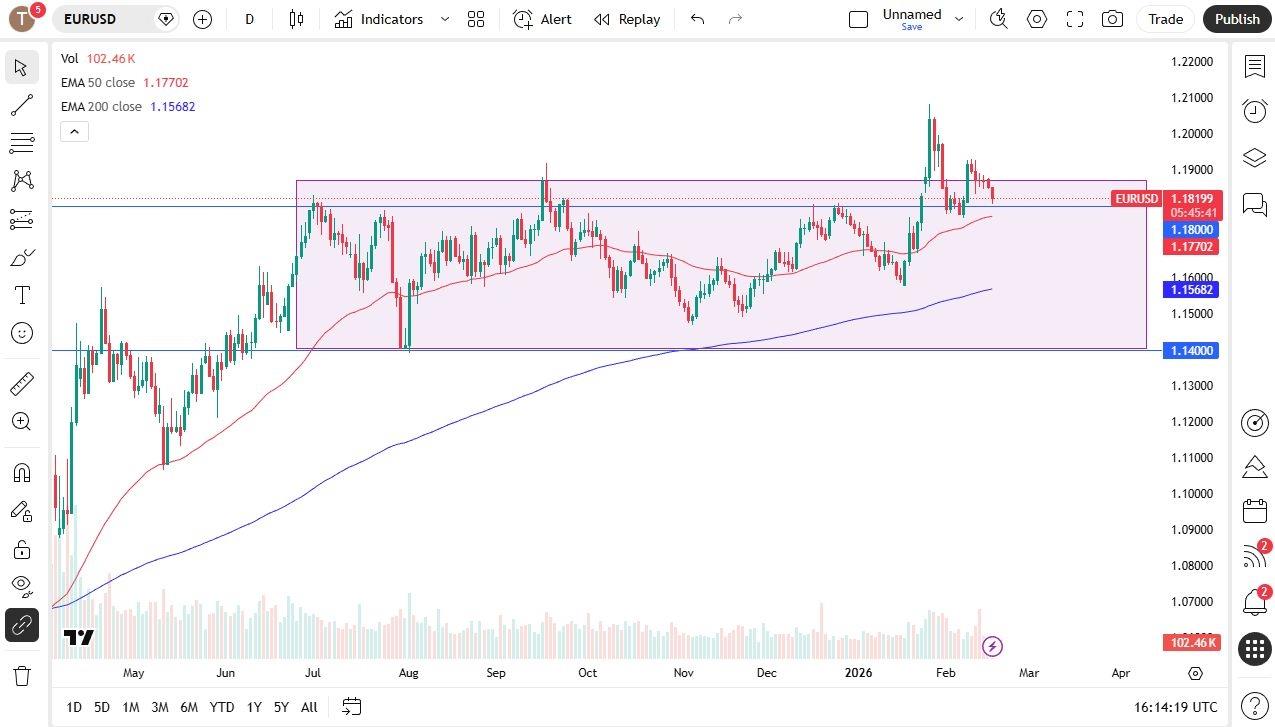Click the blue 1.14000 price label
This screenshot has width=1275, height=727.
click(1190, 351)
